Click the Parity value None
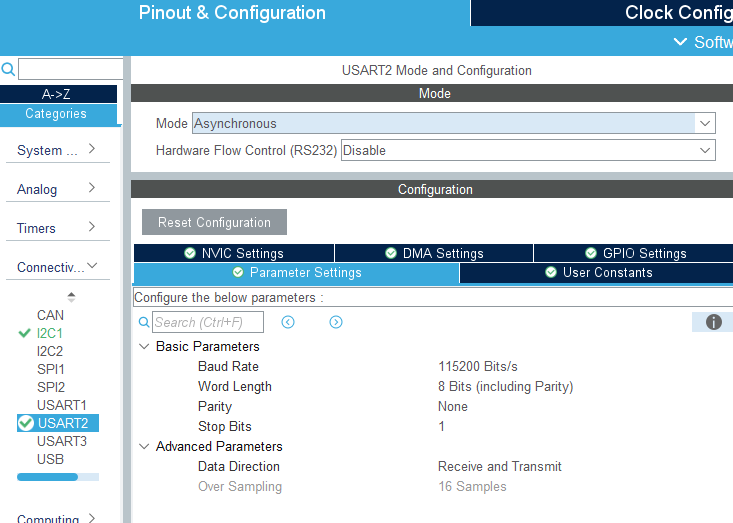Viewport: 733px width, 523px height. tap(453, 407)
